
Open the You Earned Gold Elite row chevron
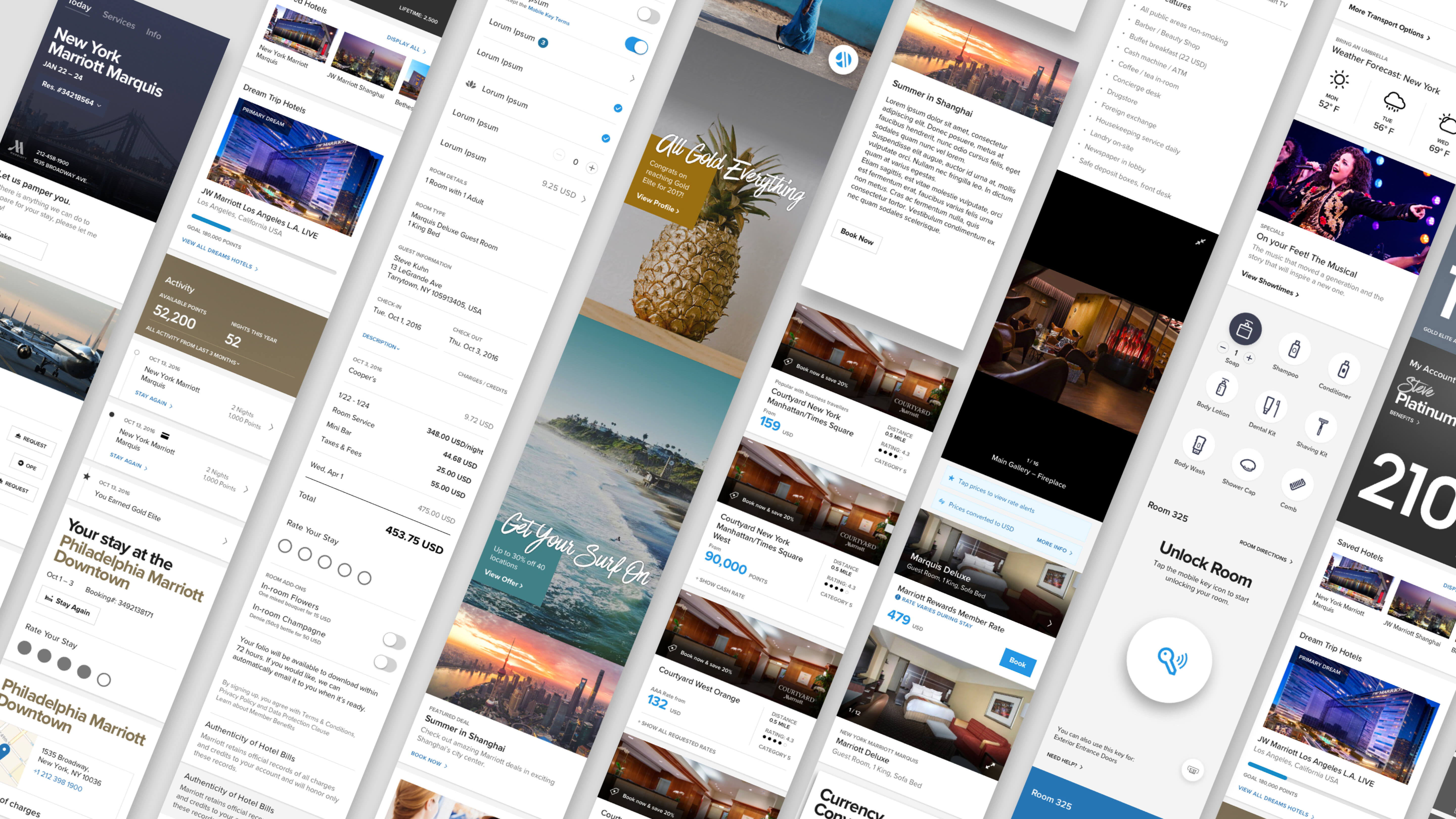(x=224, y=541)
